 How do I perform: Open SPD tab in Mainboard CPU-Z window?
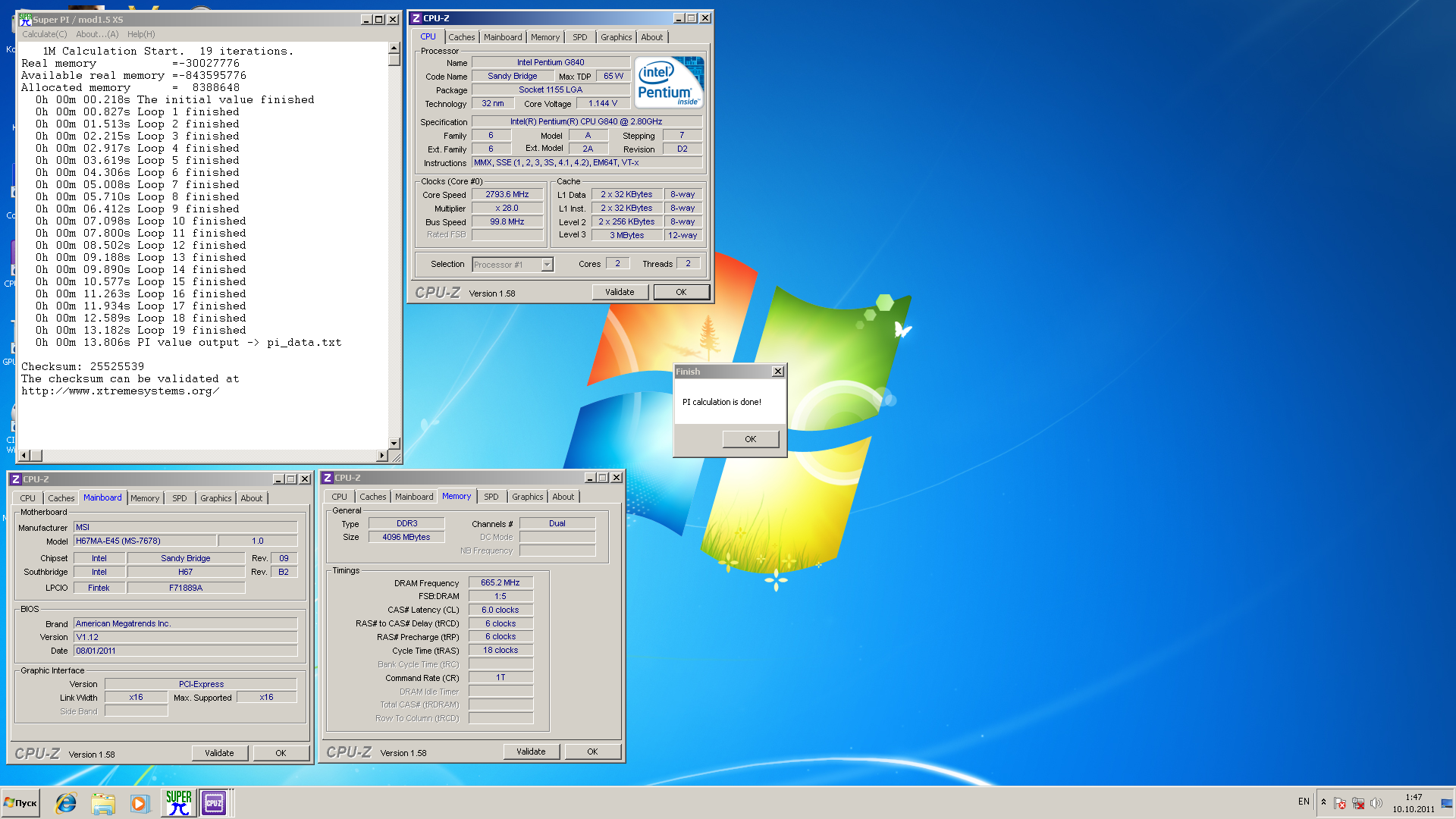179,498
